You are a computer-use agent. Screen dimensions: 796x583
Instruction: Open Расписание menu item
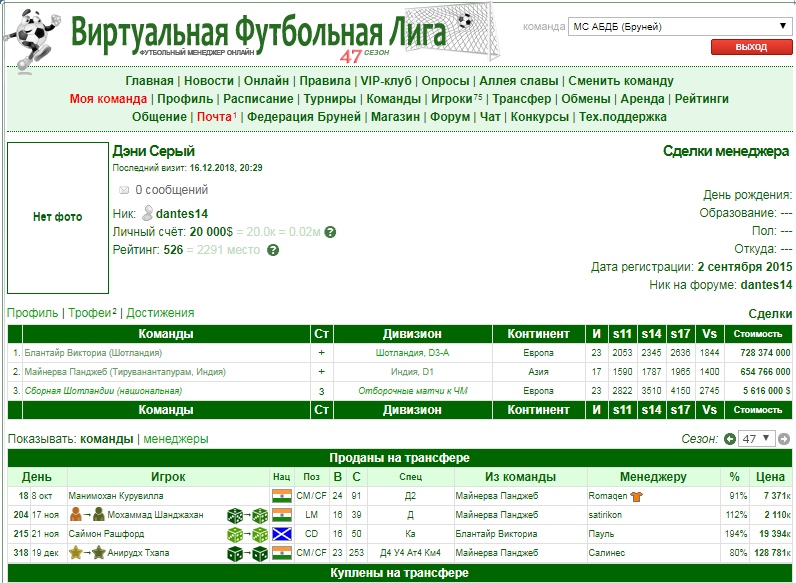(x=258, y=99)
